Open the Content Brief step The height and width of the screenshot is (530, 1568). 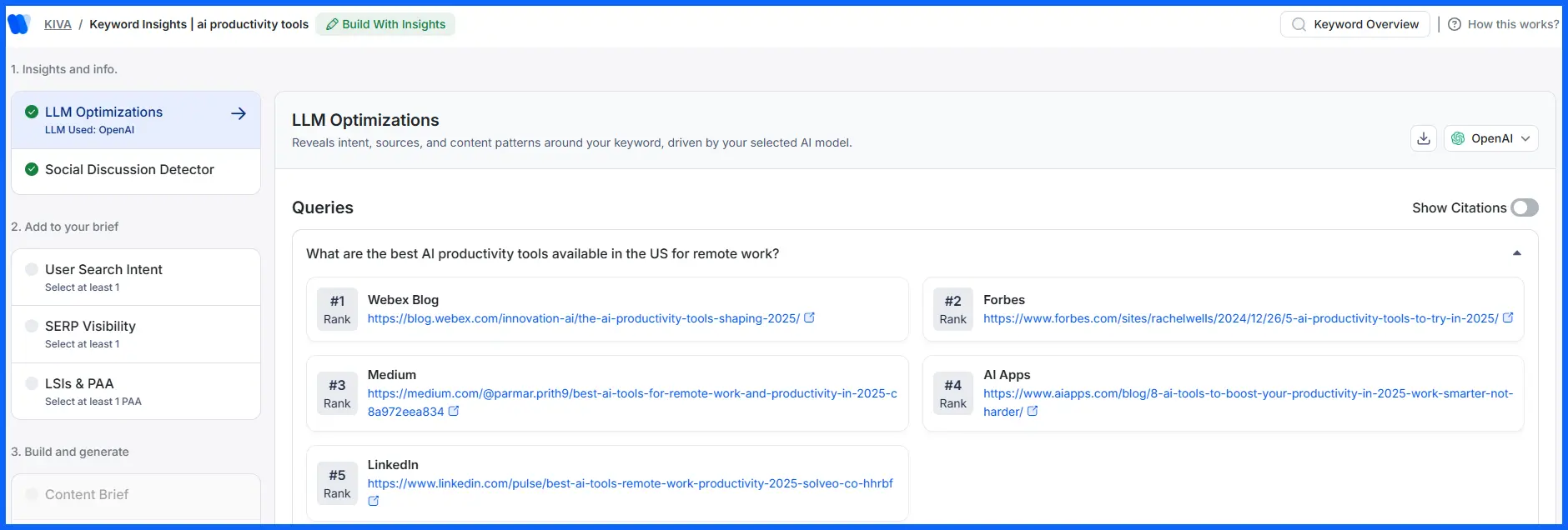pos(136,496)
